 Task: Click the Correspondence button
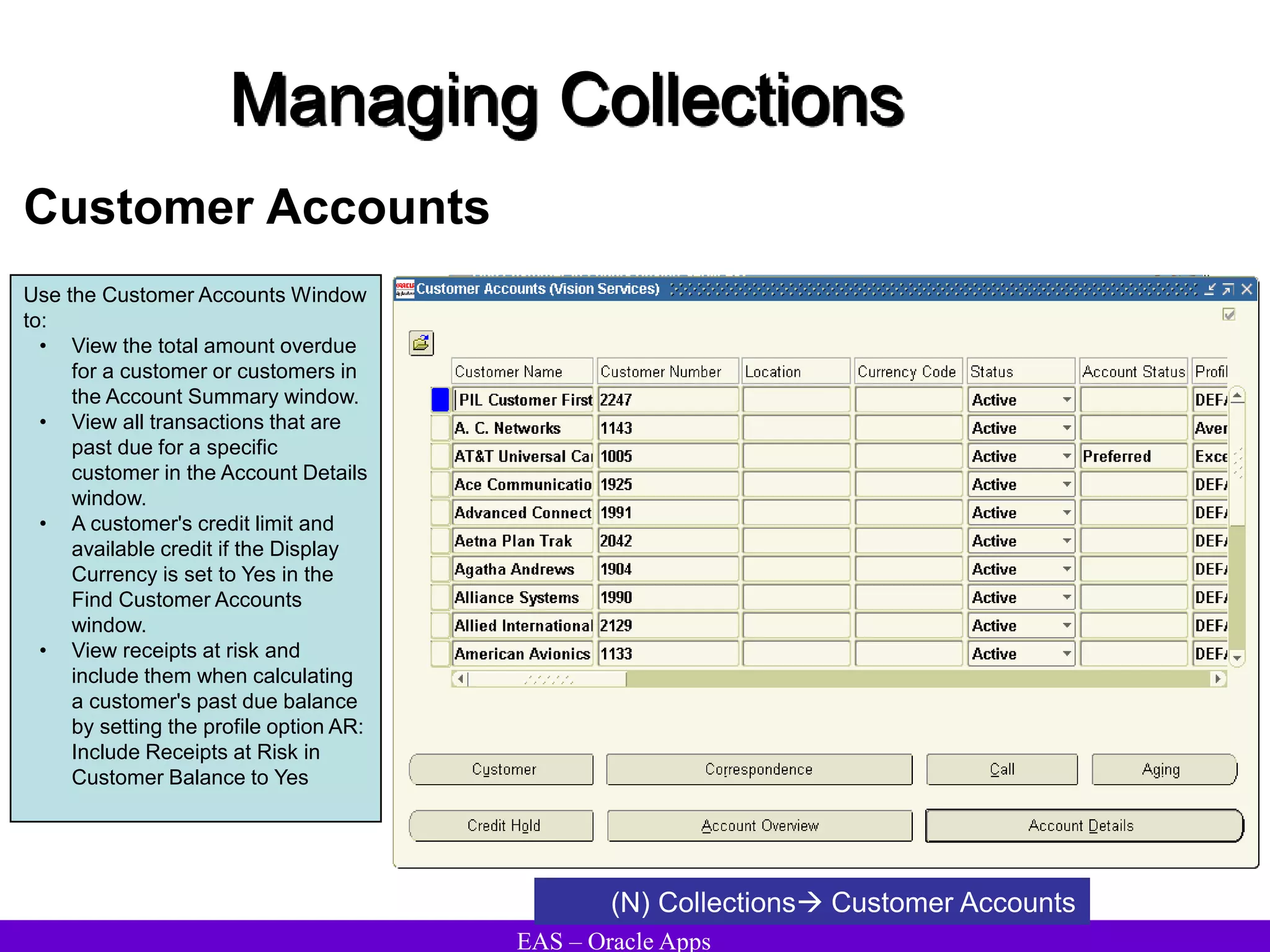[759, 769]
